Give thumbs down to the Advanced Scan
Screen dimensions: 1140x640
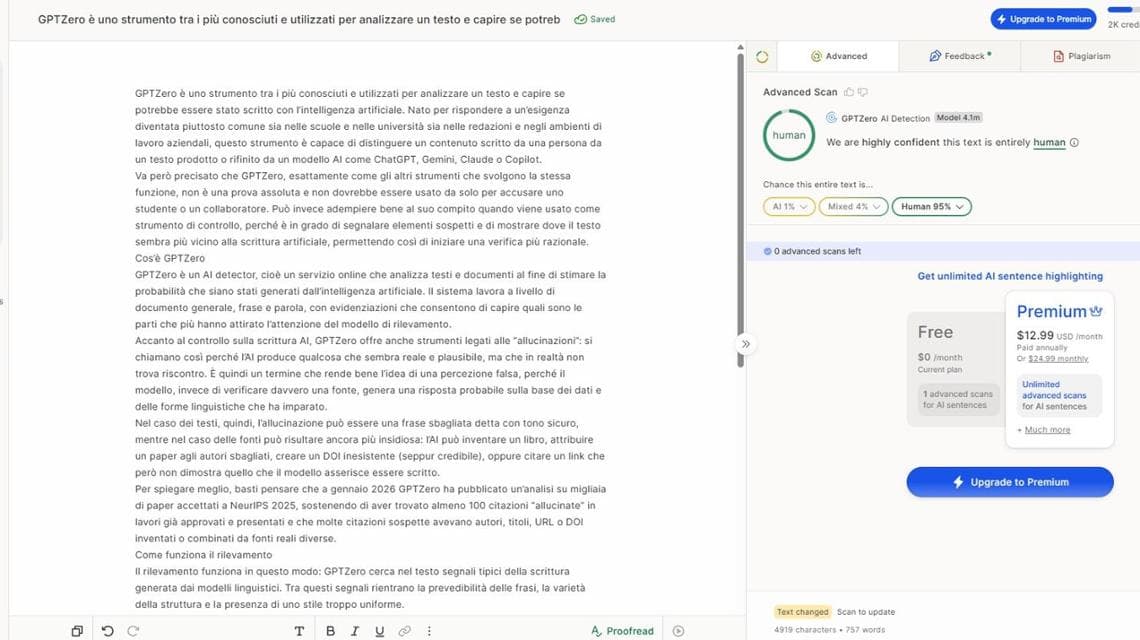click(863, 92)
